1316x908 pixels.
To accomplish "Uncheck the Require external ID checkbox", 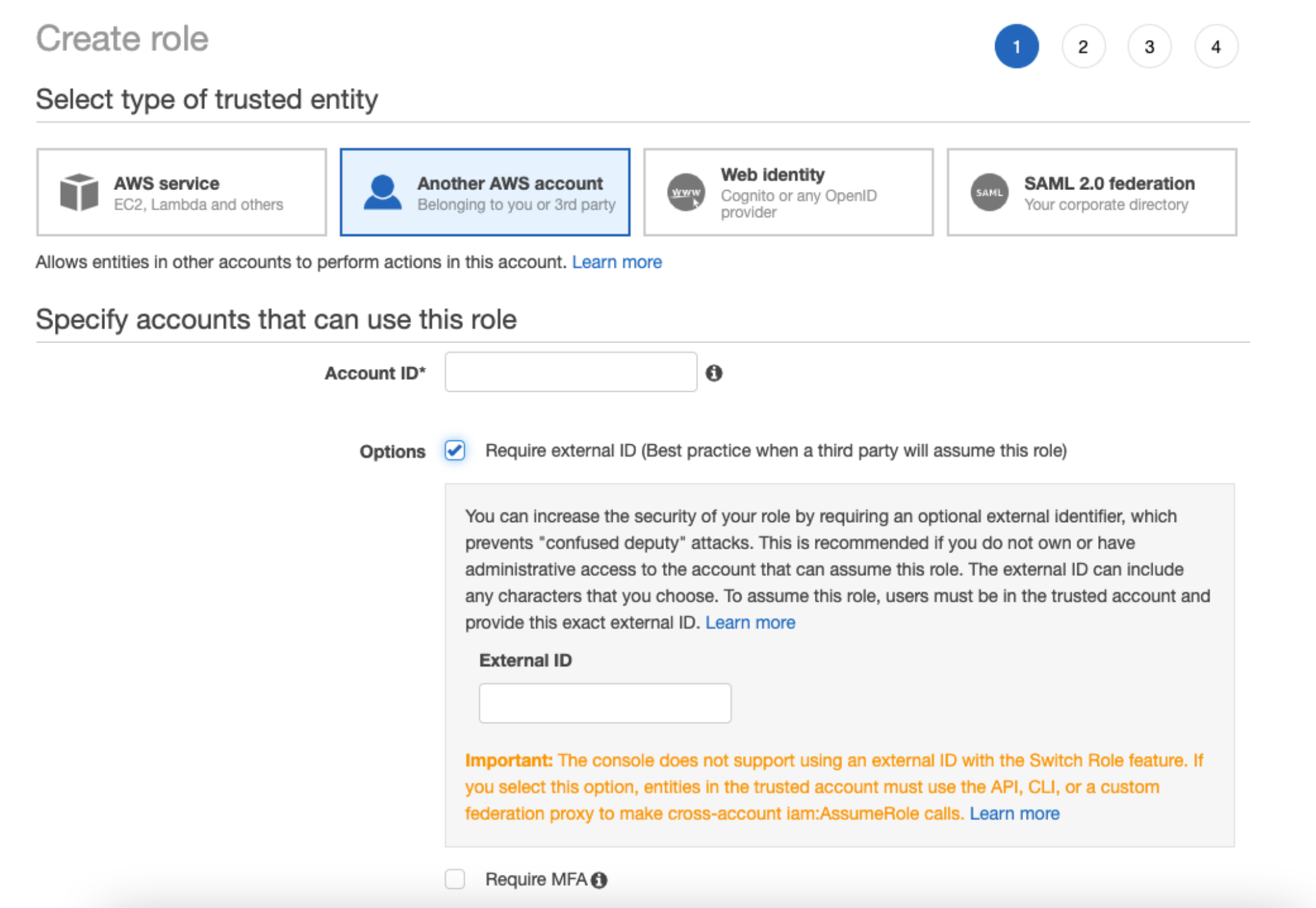I will [x=455, y=450].
